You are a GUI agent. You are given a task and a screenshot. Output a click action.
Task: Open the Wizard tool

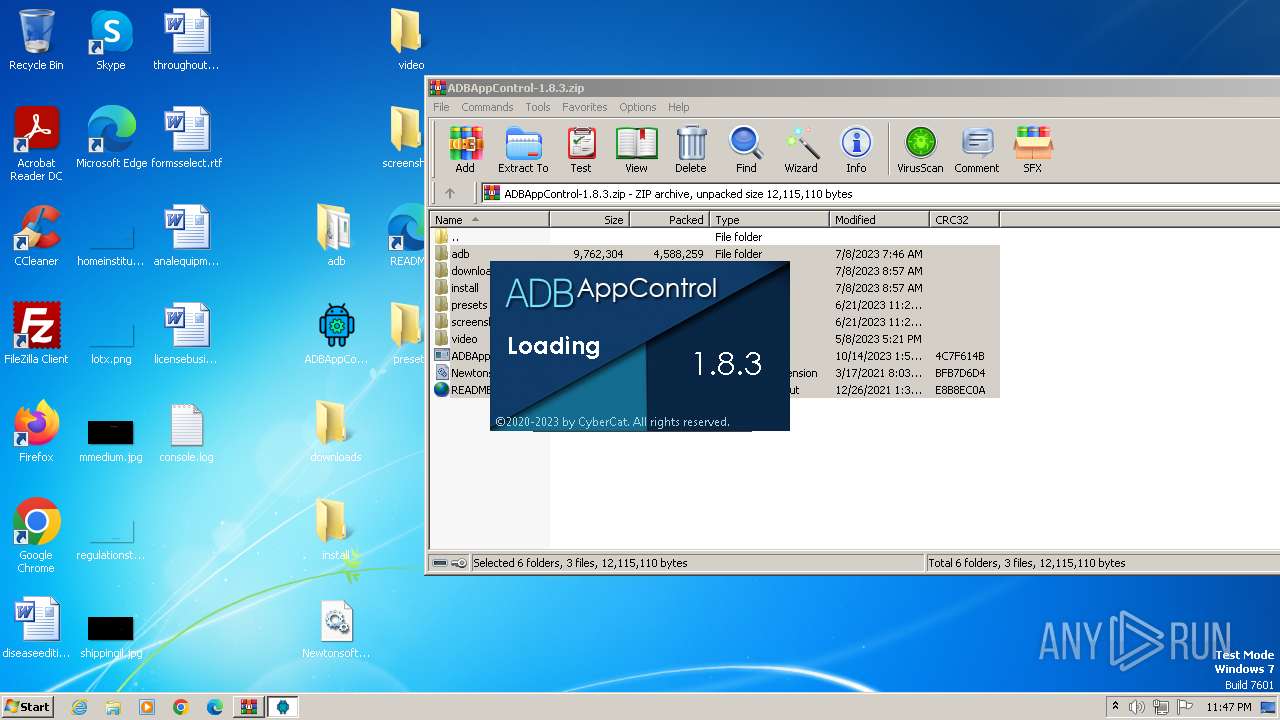coord(801,149)
